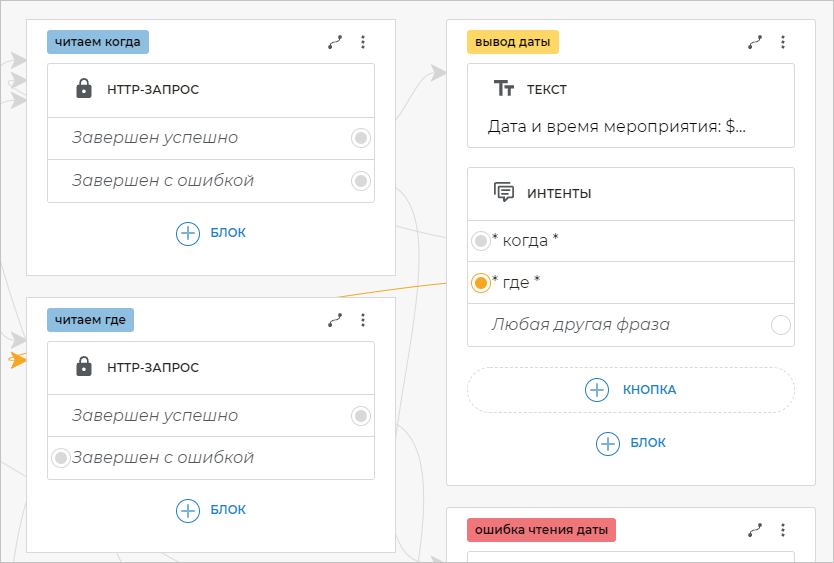The width and height of the screenshot is (834, 563).
Task: Select the connector of '* когда *' intent
Action: [x=481, y=241]
